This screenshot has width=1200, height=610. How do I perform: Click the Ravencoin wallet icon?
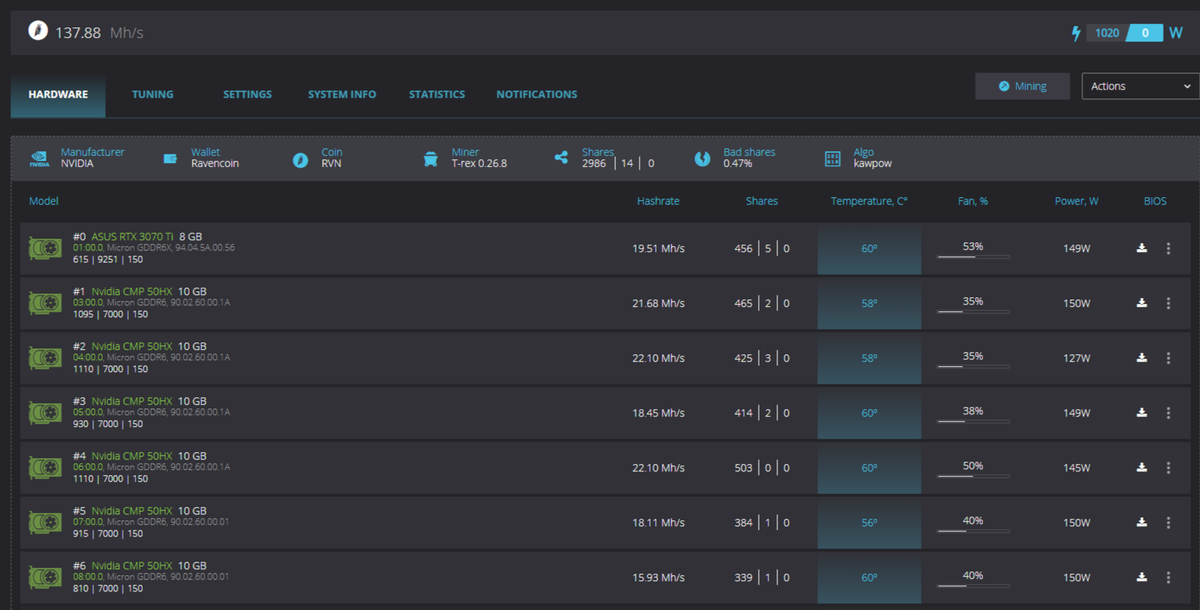[x=170, y=158]
